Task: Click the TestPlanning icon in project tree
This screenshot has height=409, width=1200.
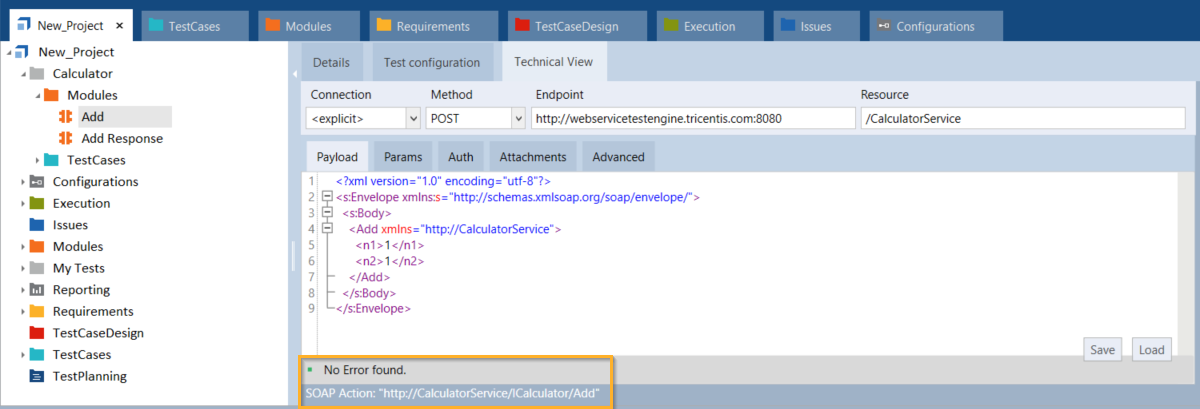Action: (37, 376)
